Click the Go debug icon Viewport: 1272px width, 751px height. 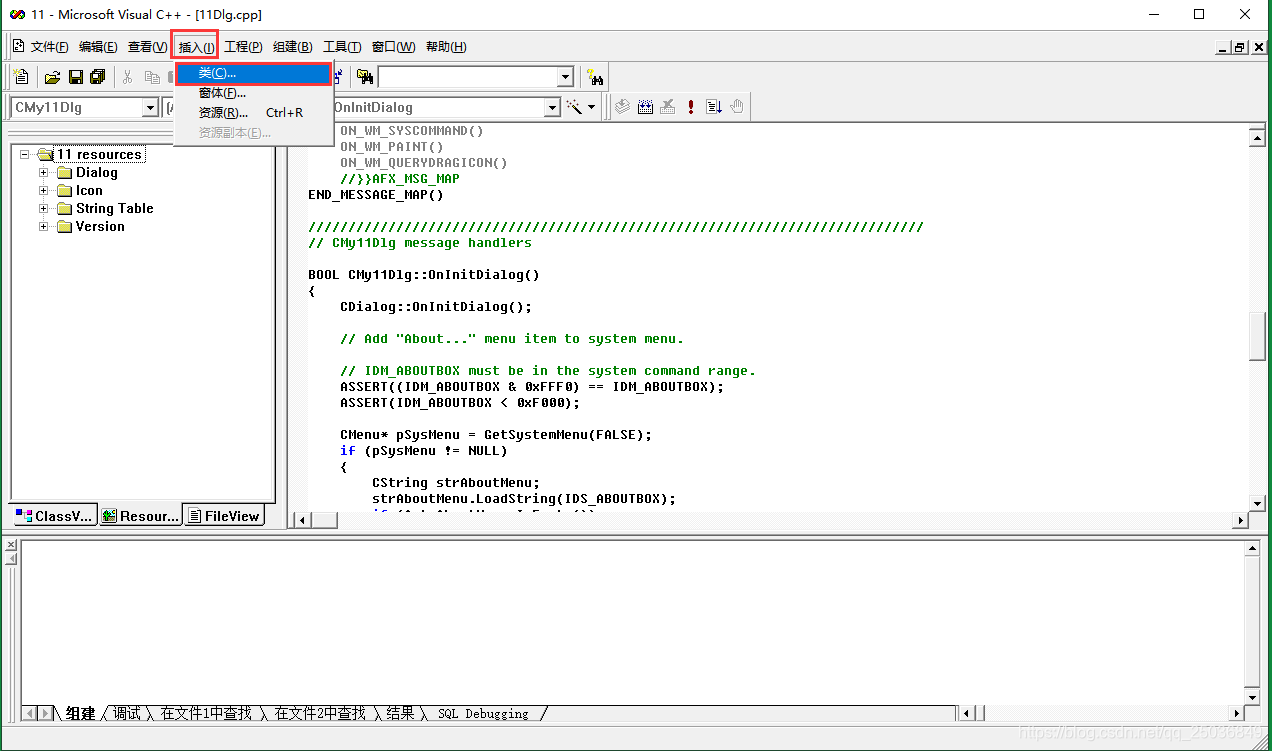coord(714,107)
